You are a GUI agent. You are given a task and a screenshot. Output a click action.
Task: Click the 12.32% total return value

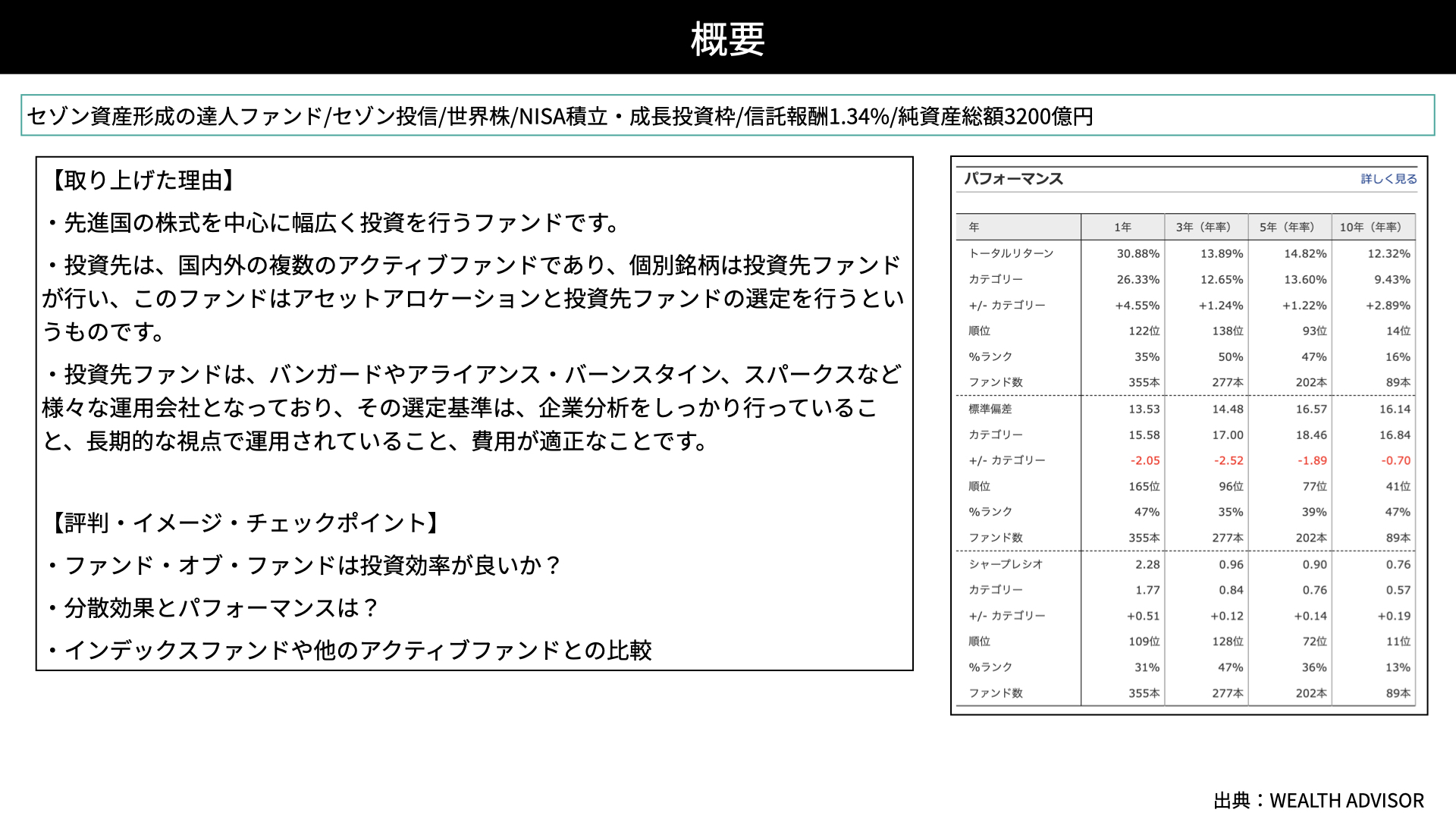[x=1389, y=253]
